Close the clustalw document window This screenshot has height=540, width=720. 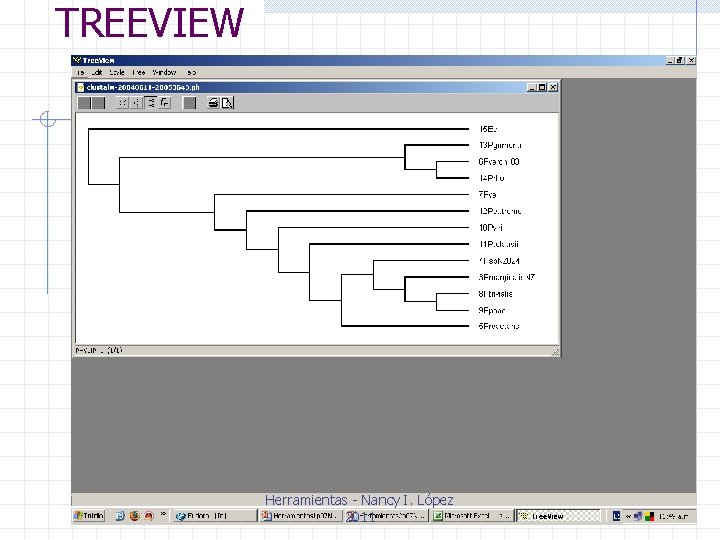[553, 87]
